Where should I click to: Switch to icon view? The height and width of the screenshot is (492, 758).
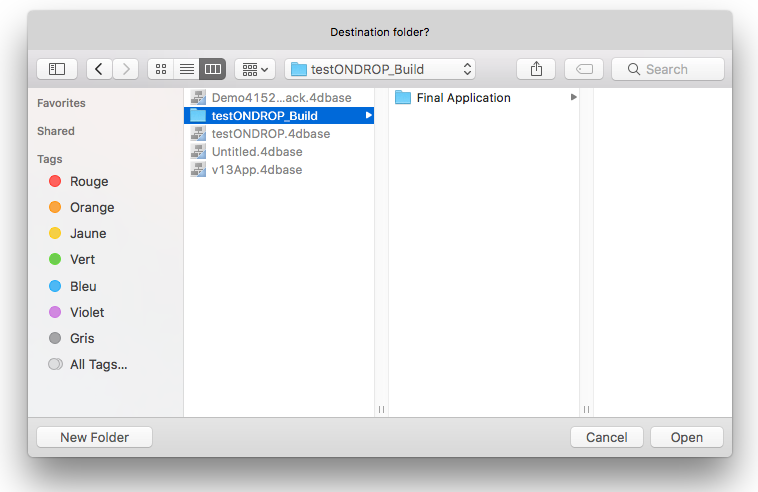coord(160,69)
